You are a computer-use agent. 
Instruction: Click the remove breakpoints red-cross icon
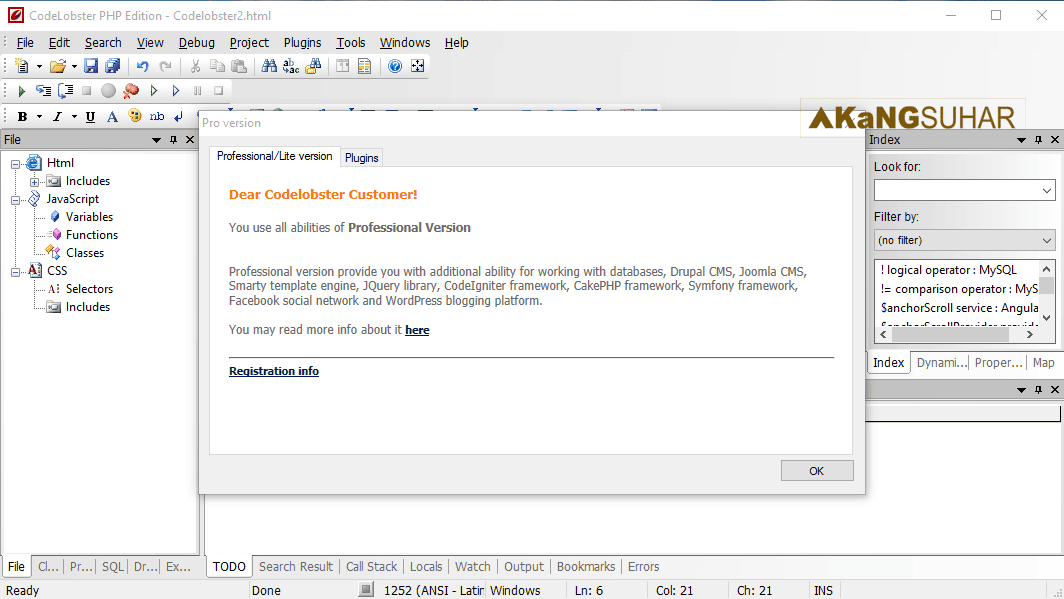[x=131, y=90]
